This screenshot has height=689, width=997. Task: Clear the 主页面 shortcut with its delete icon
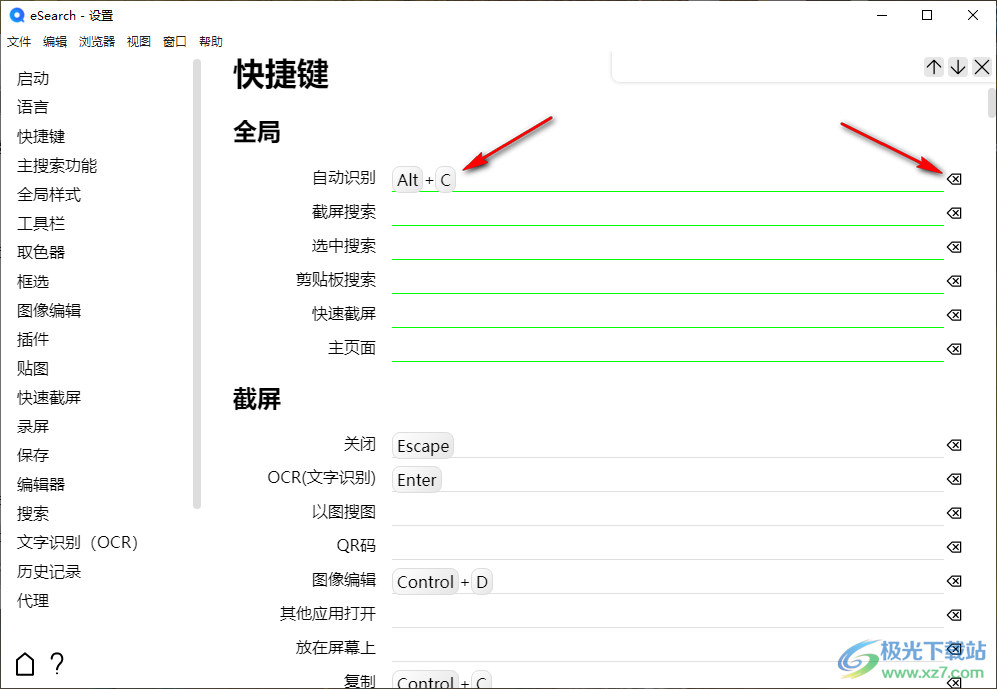click(x=954, y=349)
